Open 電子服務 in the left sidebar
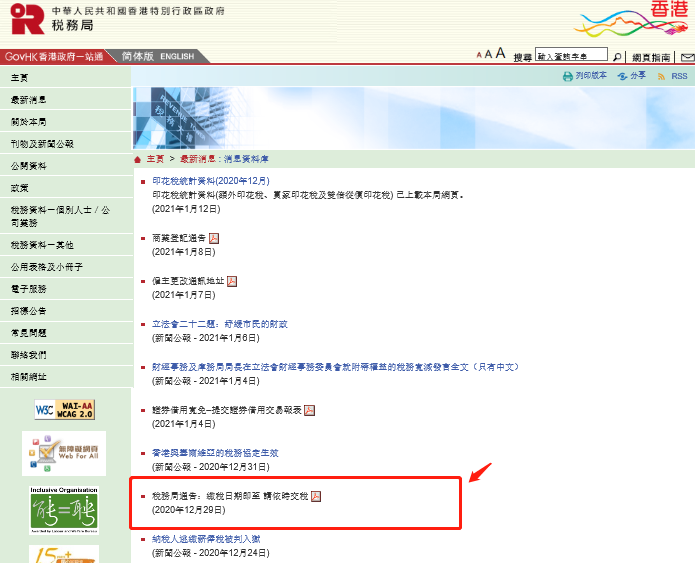 pos(28,288)
